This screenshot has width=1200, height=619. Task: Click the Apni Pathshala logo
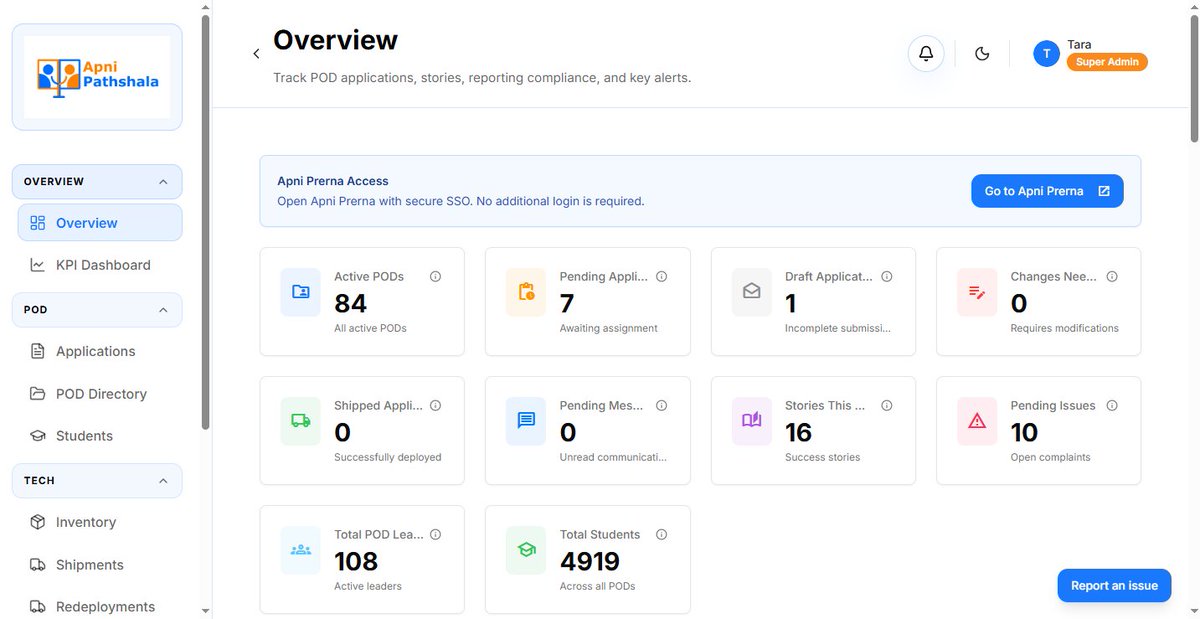point(97,77)
